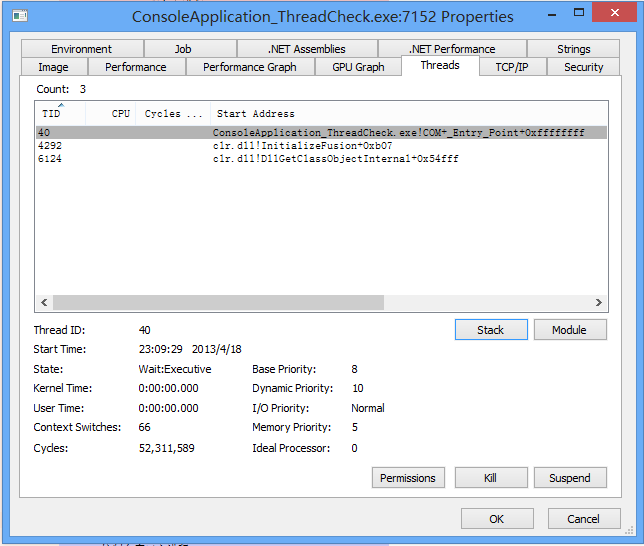Open thread Permissions
The height and width of the screenshot is (546, 644).
(408, 478)
